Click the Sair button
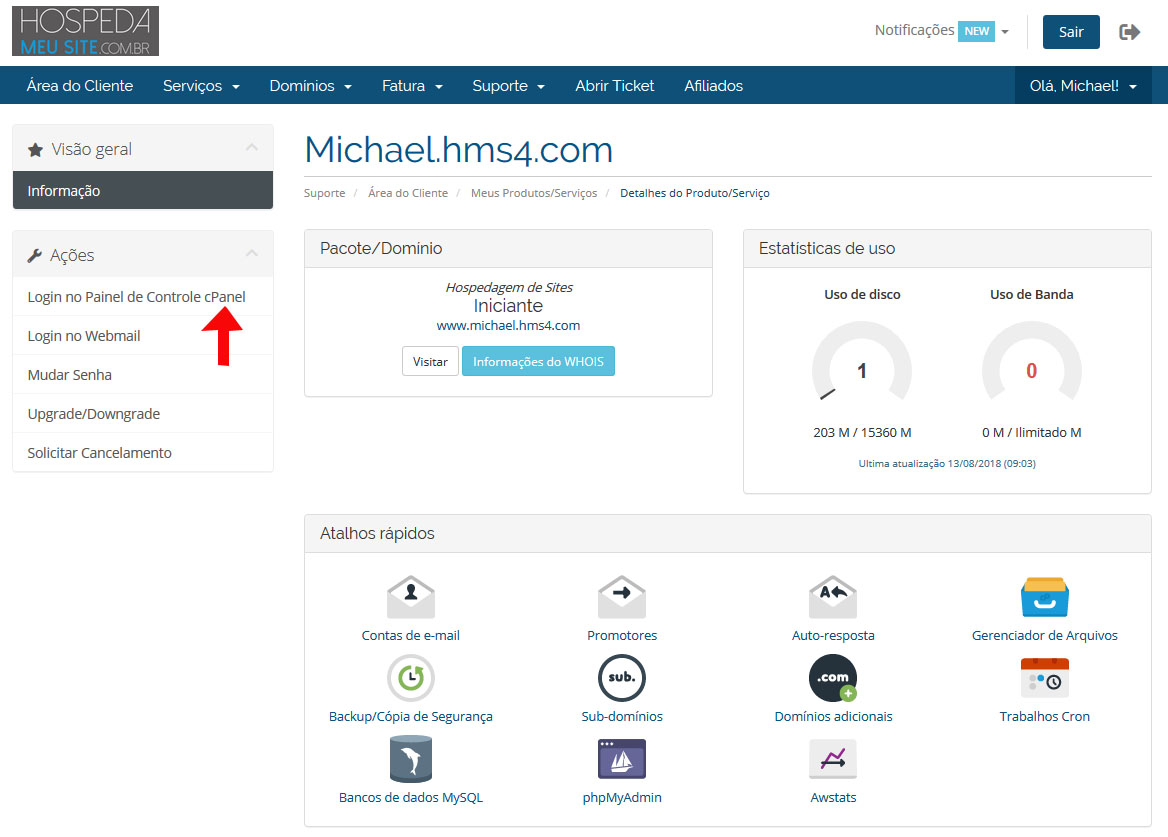The image size is (1168, 837). (x=1070, y=32)
